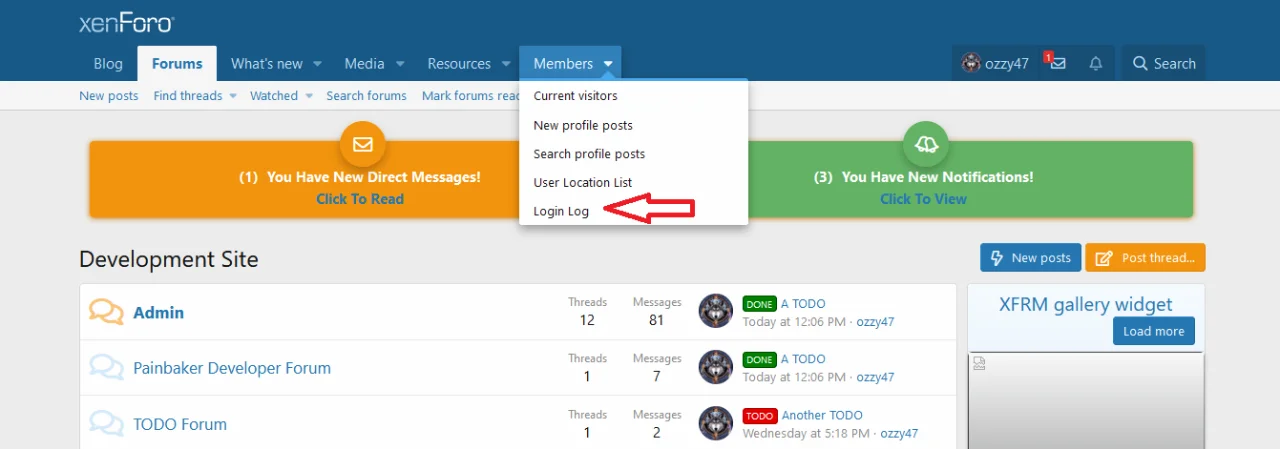Open the Painbaker Developer Forum link
Screen dimensions: 1280x449
[x=232, y=368]
